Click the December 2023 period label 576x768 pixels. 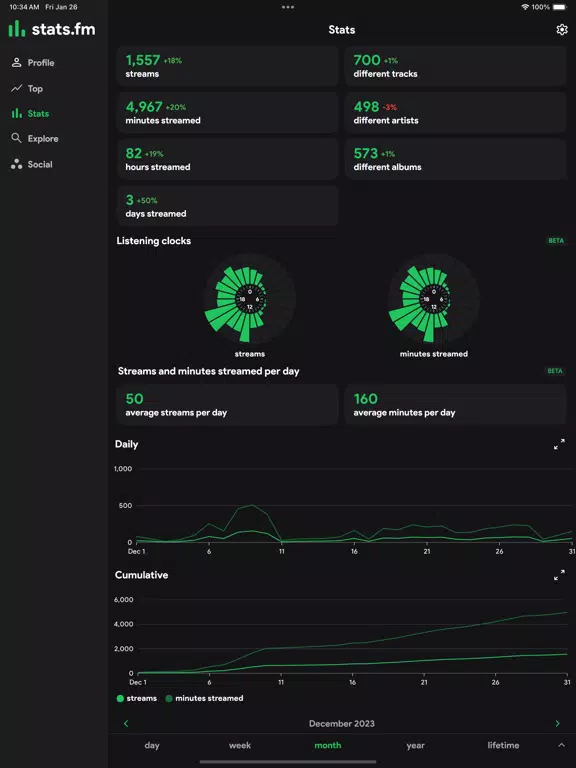(341, 723)
